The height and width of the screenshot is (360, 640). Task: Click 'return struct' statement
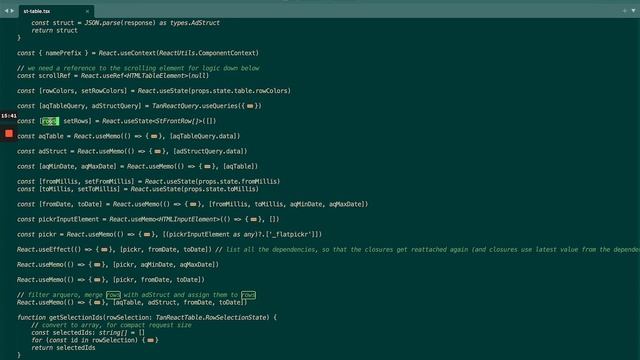click(54, 30)
